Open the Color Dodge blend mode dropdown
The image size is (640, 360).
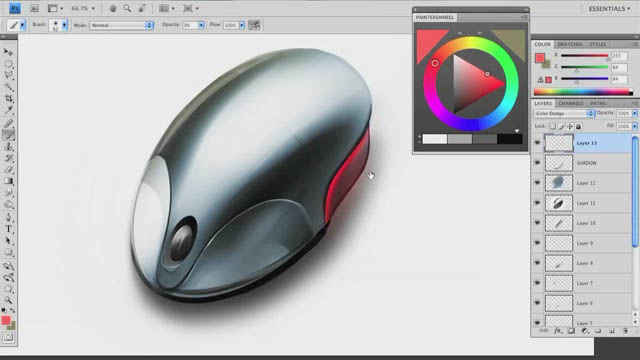[x=564, y=113]
